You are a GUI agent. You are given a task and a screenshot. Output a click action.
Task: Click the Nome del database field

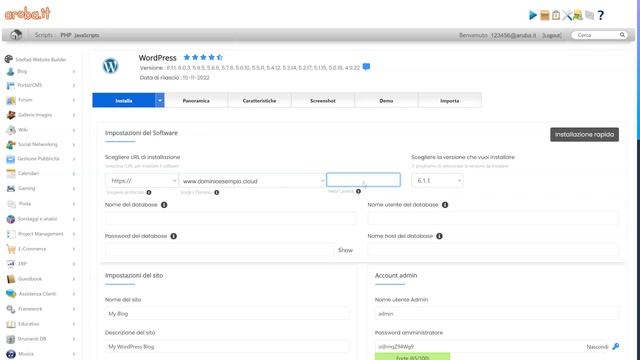point(231,218)
